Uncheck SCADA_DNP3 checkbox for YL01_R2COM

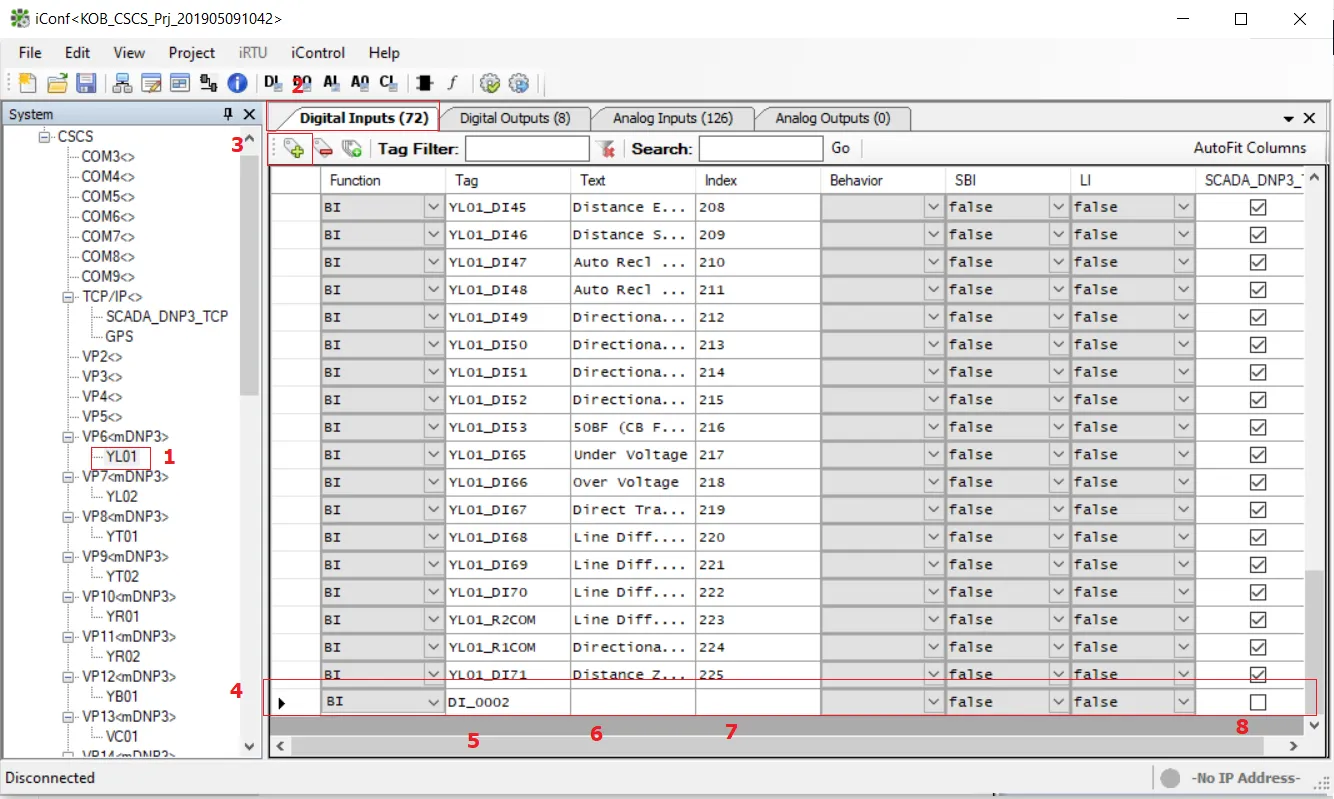tap(1258, 620)
